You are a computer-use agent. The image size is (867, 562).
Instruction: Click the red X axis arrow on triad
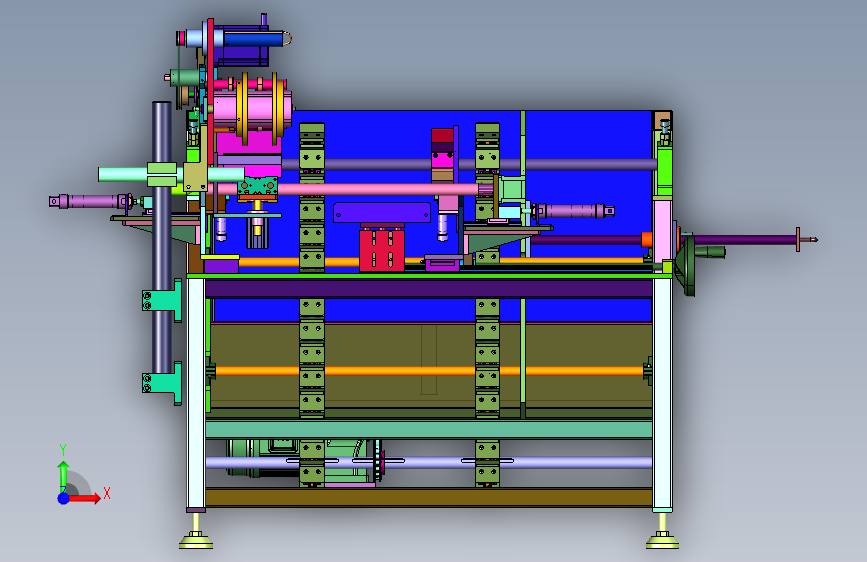click(86, 498)
